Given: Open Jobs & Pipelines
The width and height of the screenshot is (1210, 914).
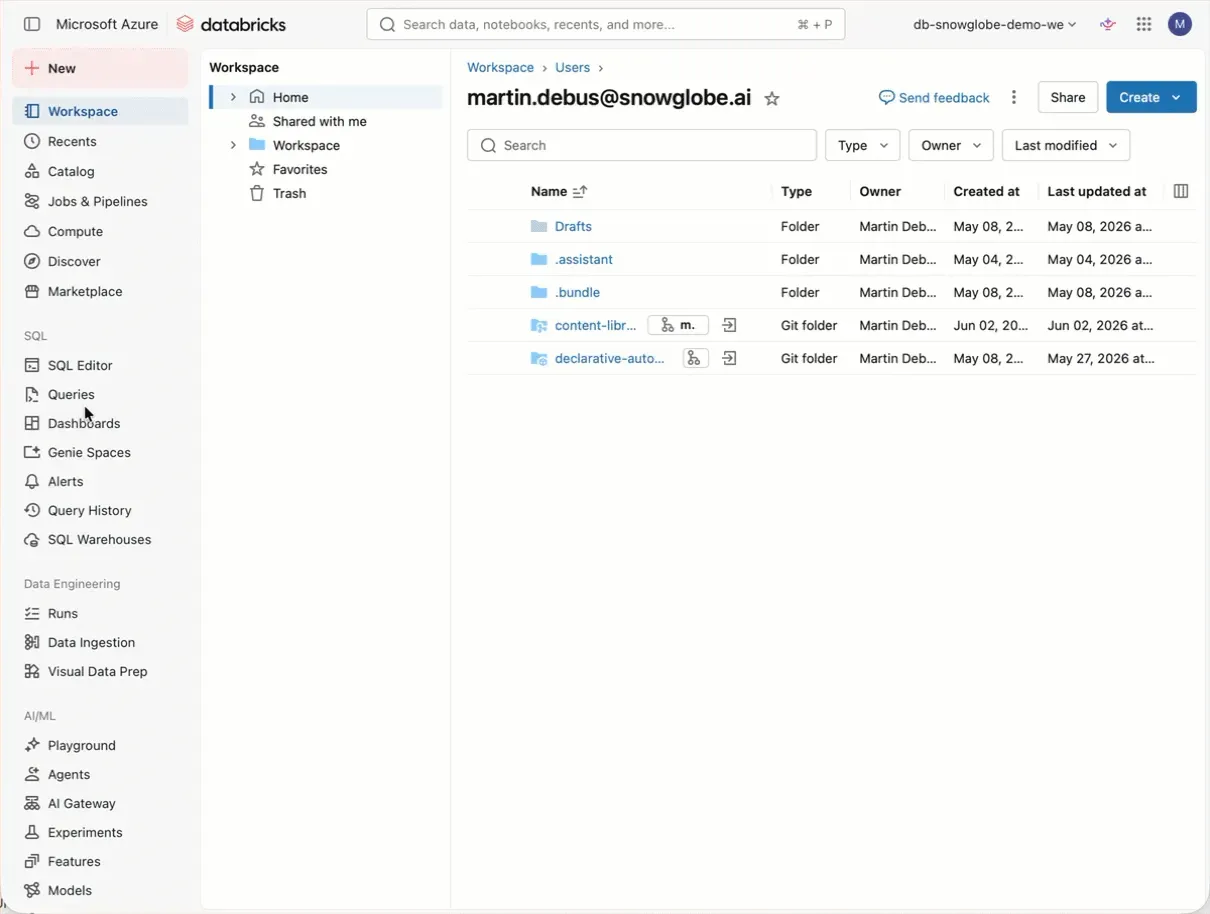Looking at the screenshot, I should click(x=100, y=201).
